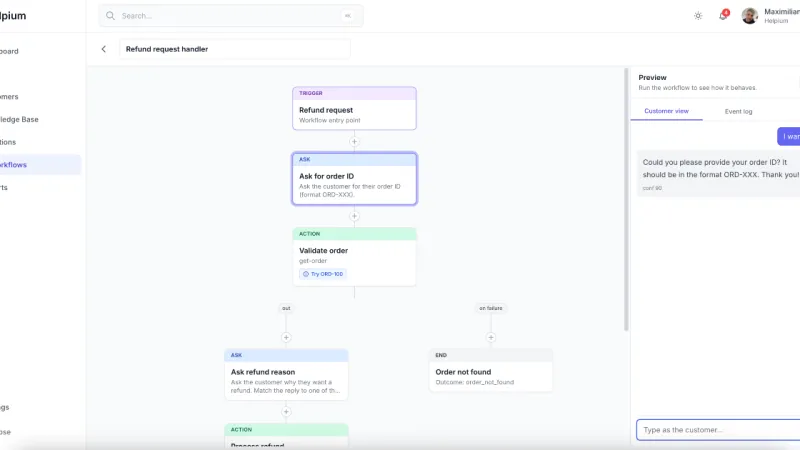
Task: Switch to the Customer view tab
Action: [x=666, y=111]
